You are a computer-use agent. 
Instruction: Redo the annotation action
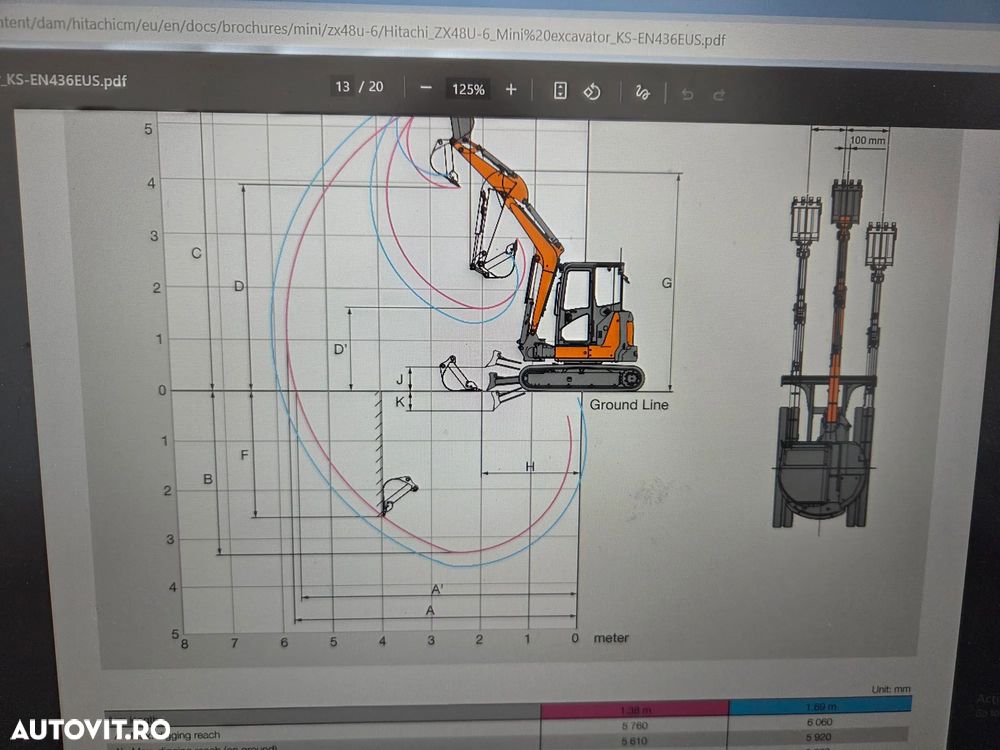pyautogui.click(x=719, y=96)
